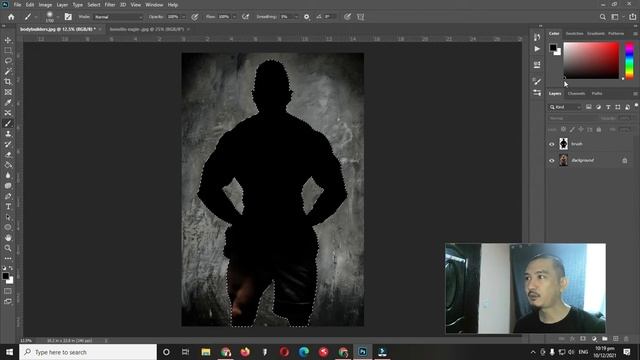Open the History panel icon
This screenshot has width=640, height=360.
click(537, 37)
